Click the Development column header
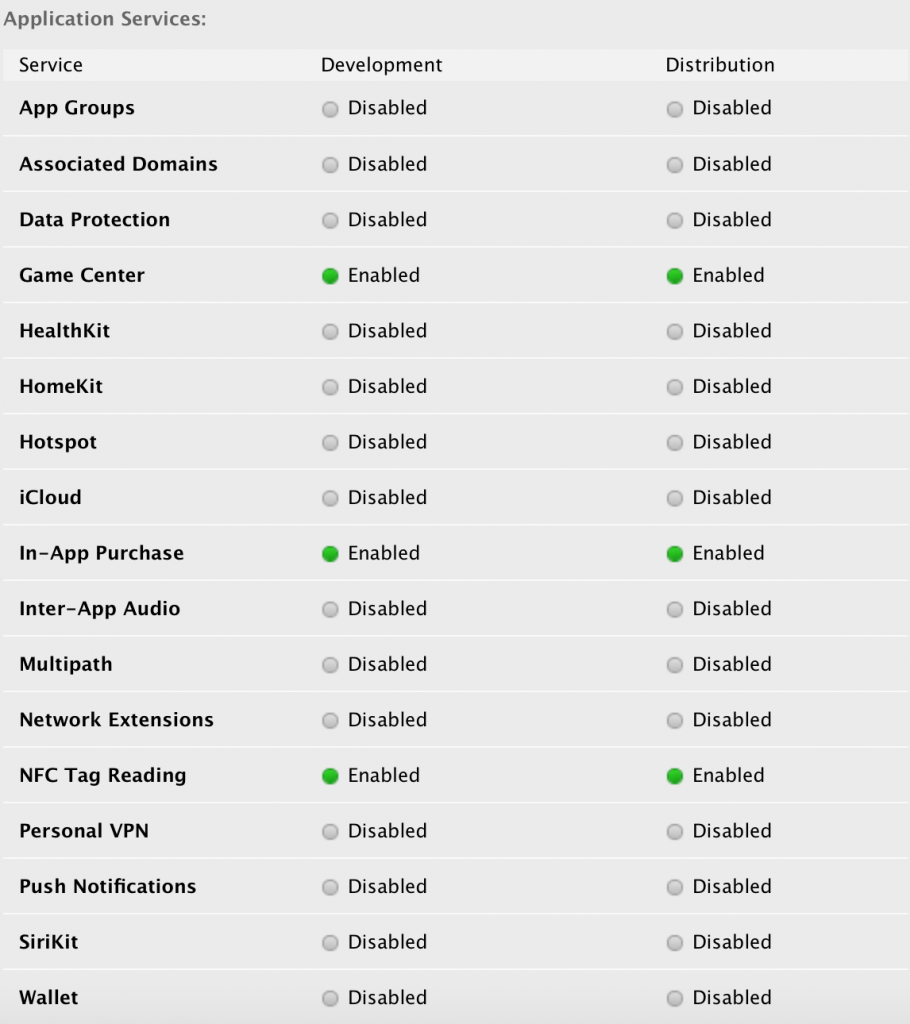 381,65
